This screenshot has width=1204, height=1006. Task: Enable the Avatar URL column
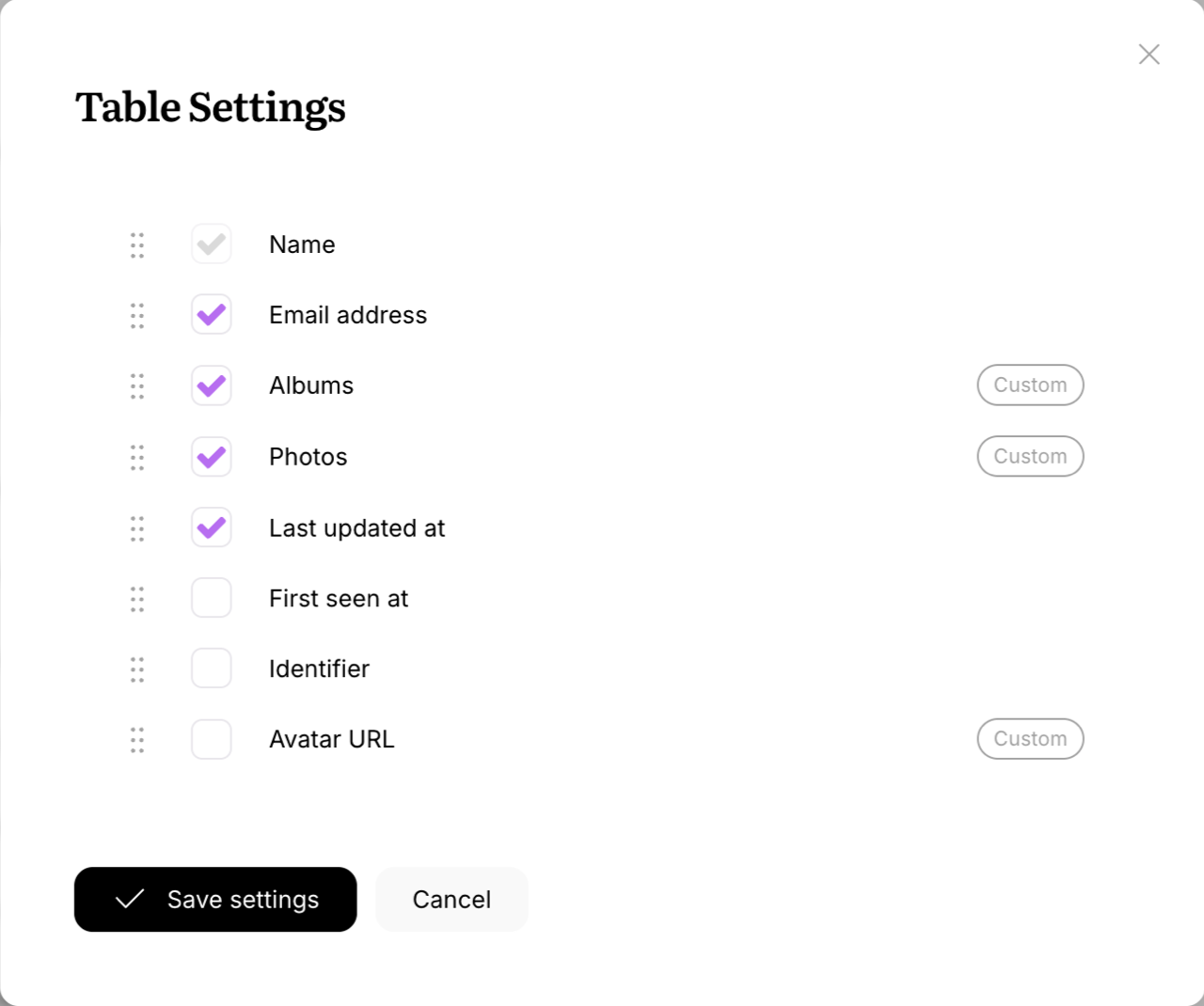pos(211,739)
